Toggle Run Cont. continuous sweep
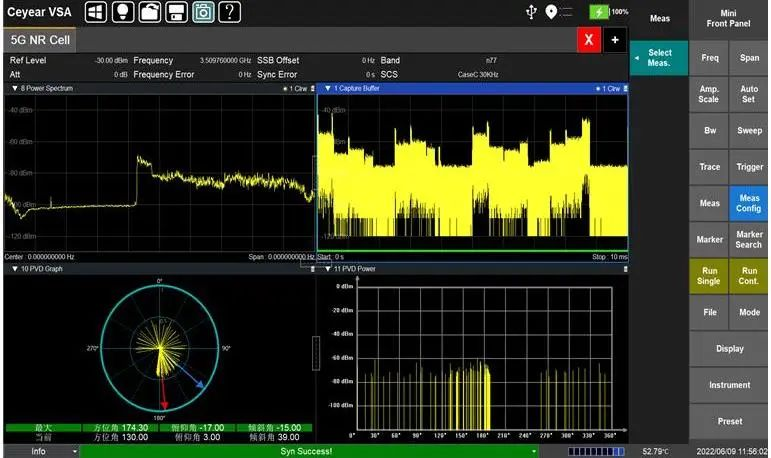 tap(749, 275)
